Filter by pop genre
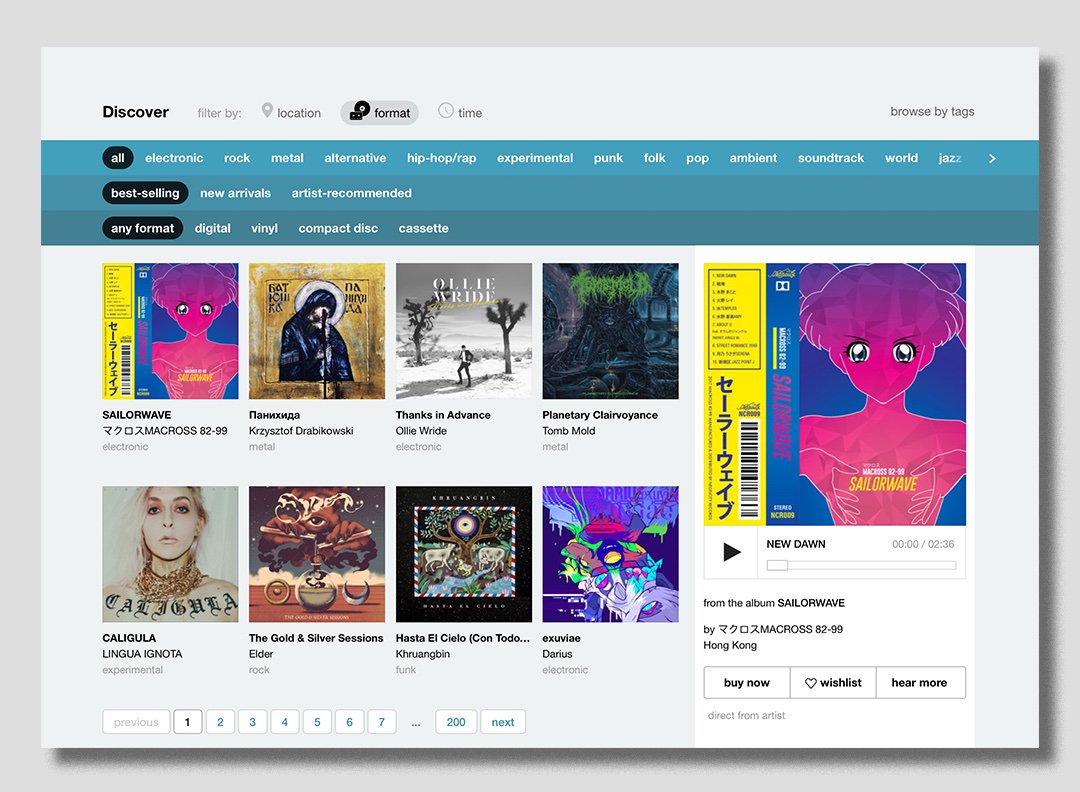This screenshot has width=1080, height=792. tap(697, 158)
